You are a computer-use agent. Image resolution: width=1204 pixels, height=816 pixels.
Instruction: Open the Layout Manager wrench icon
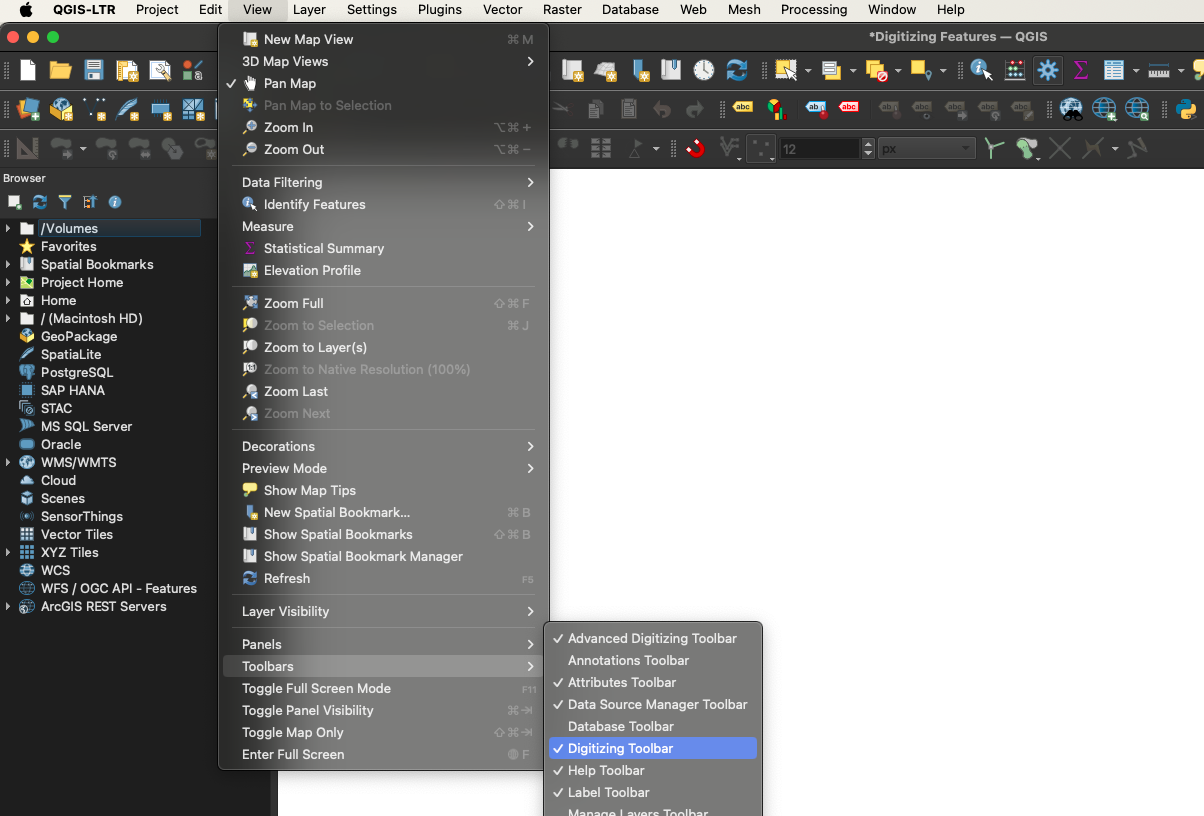pyautogui.click(x=160, y=70)
